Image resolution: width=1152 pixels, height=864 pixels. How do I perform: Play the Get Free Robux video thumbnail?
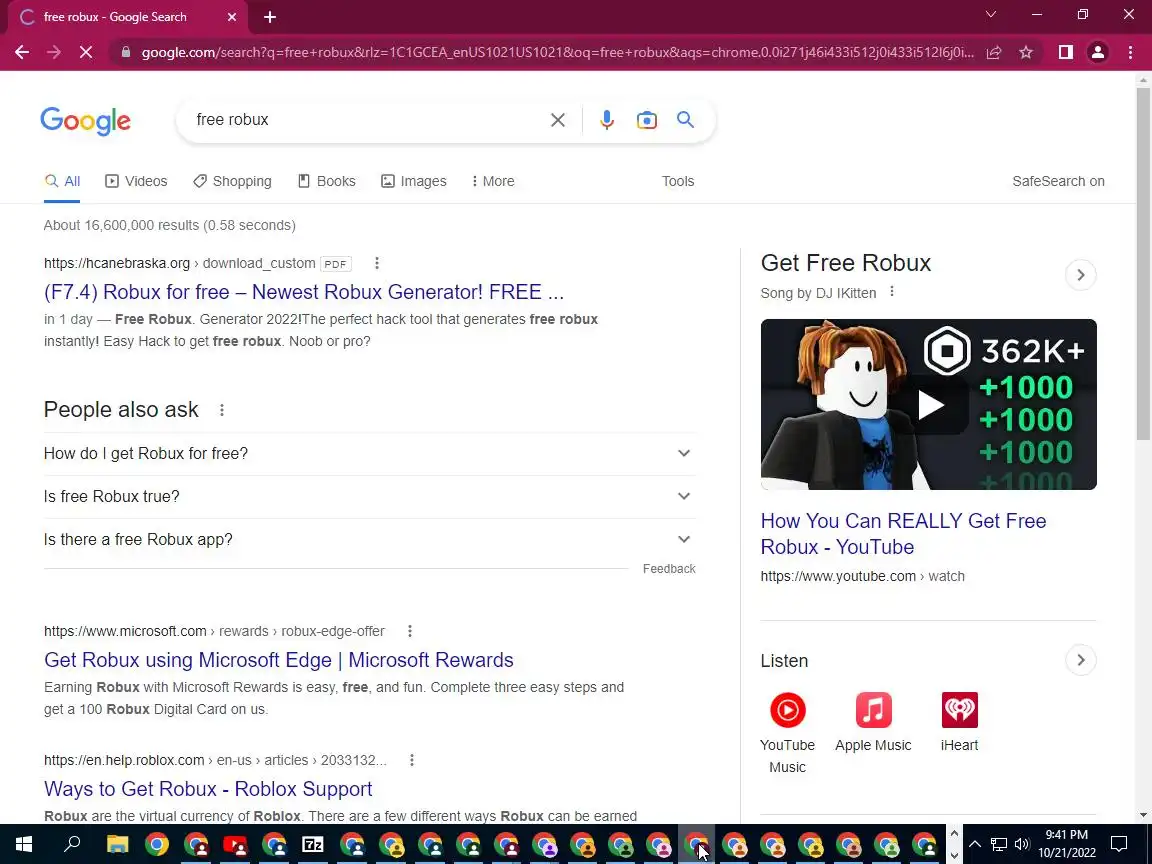(929, 404)
